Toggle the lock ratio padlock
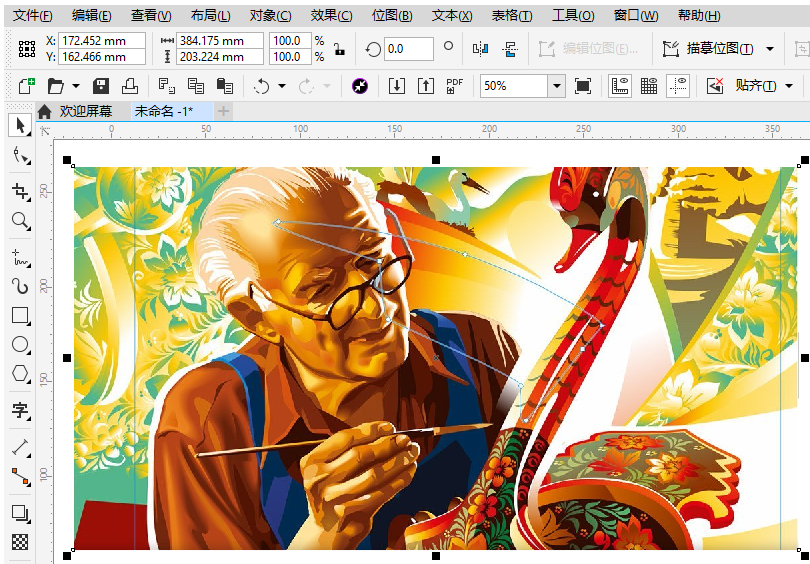810x564 pixels. [x=339, y=49]
